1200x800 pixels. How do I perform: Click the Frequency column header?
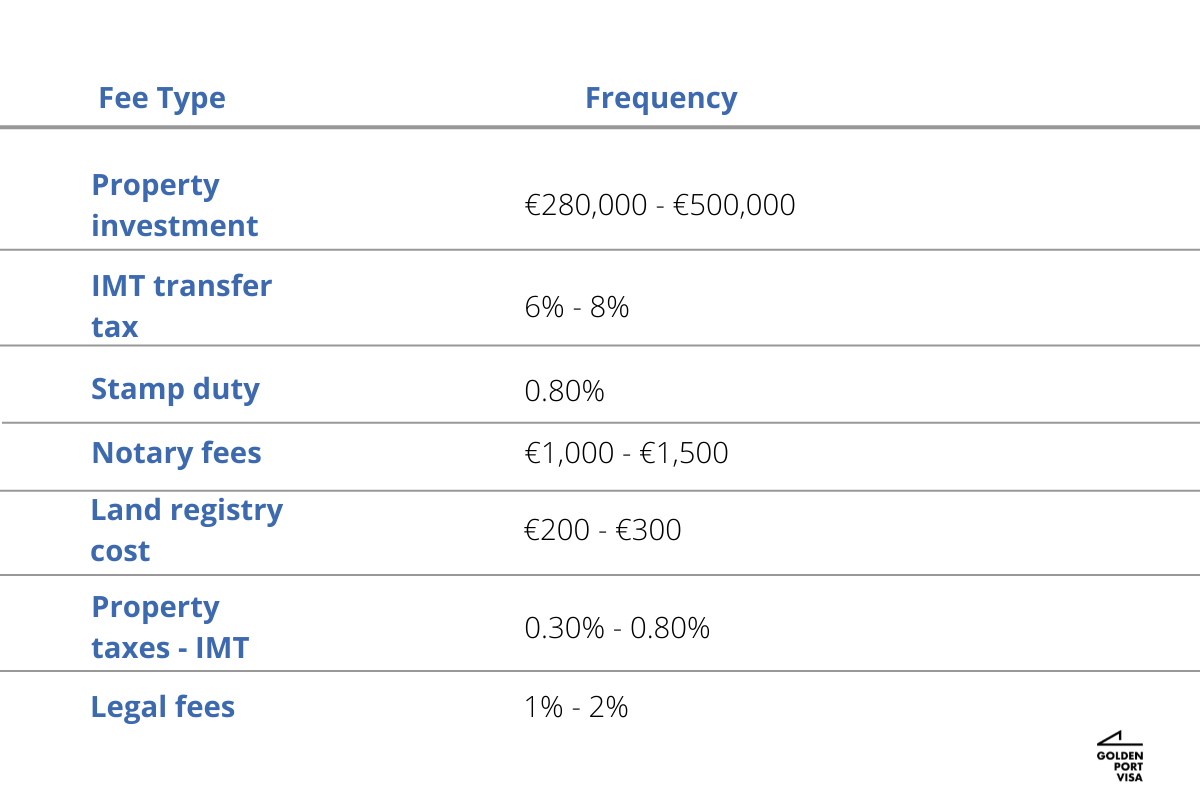(x=661, y=98)
